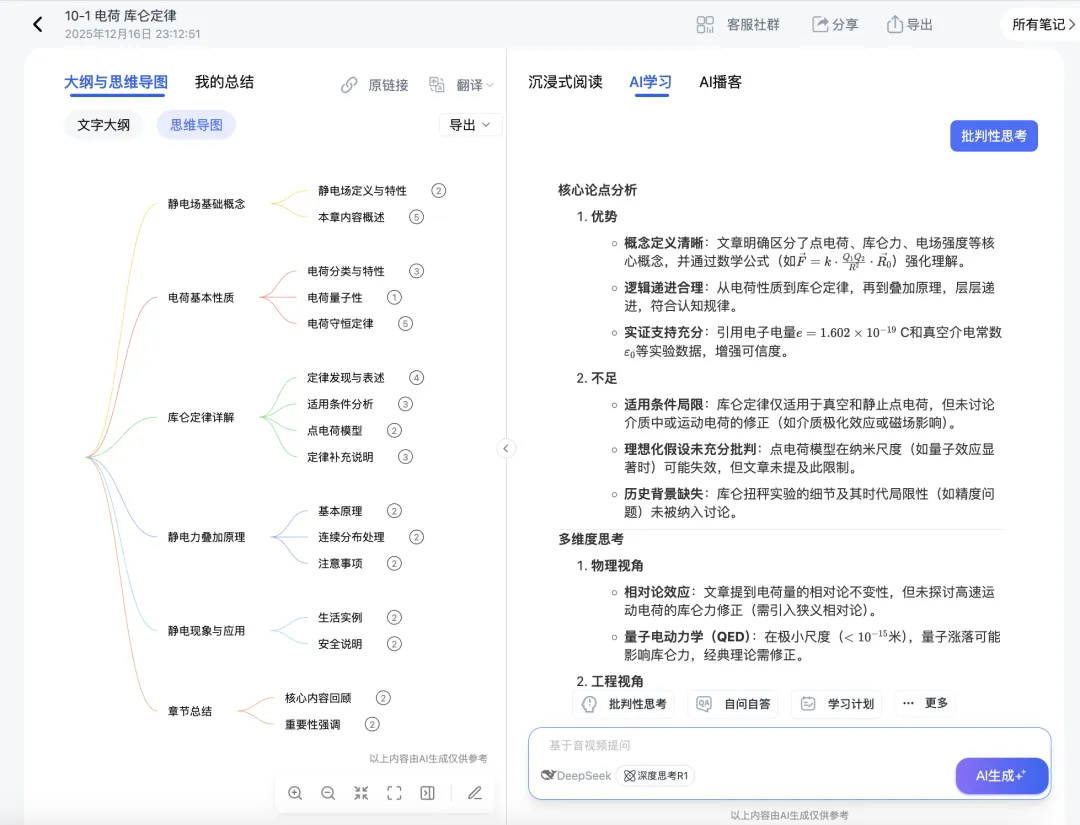Screen dimensions: 1080x825
Task: Click the blue 批判性思考 tag button
Action: point(994,136)
